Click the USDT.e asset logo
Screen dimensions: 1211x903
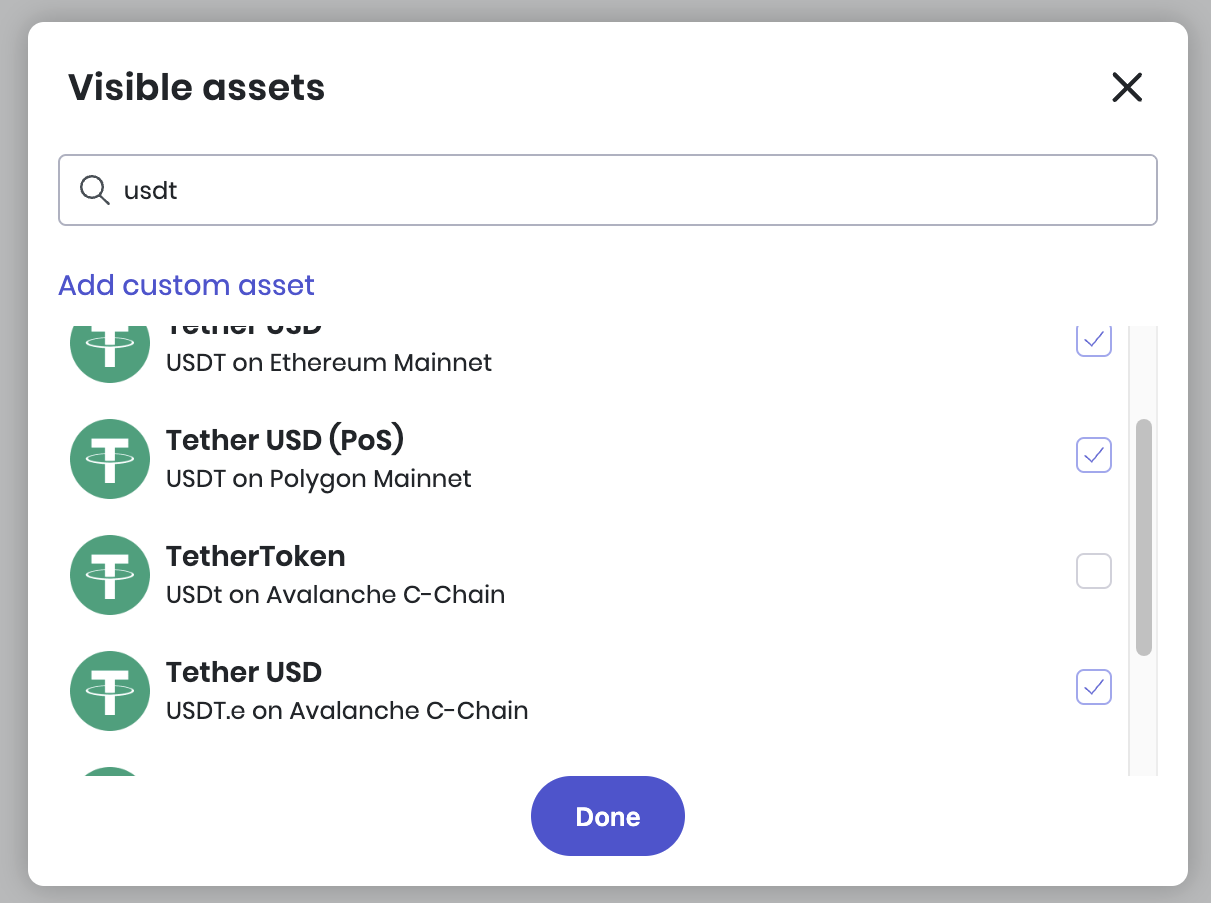pos(109,691)
